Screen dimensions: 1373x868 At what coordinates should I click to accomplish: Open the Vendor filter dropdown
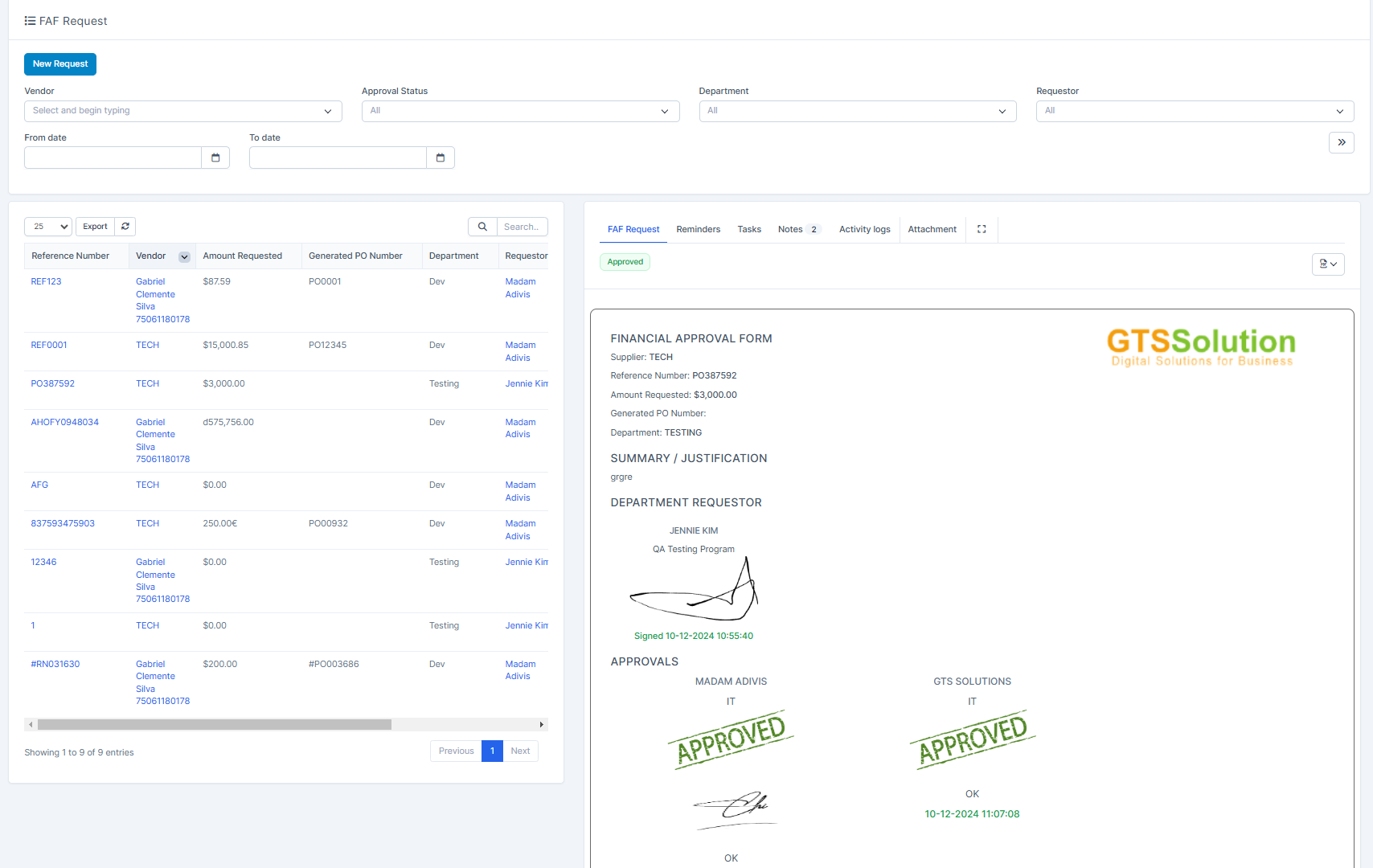tap(182, 111)
